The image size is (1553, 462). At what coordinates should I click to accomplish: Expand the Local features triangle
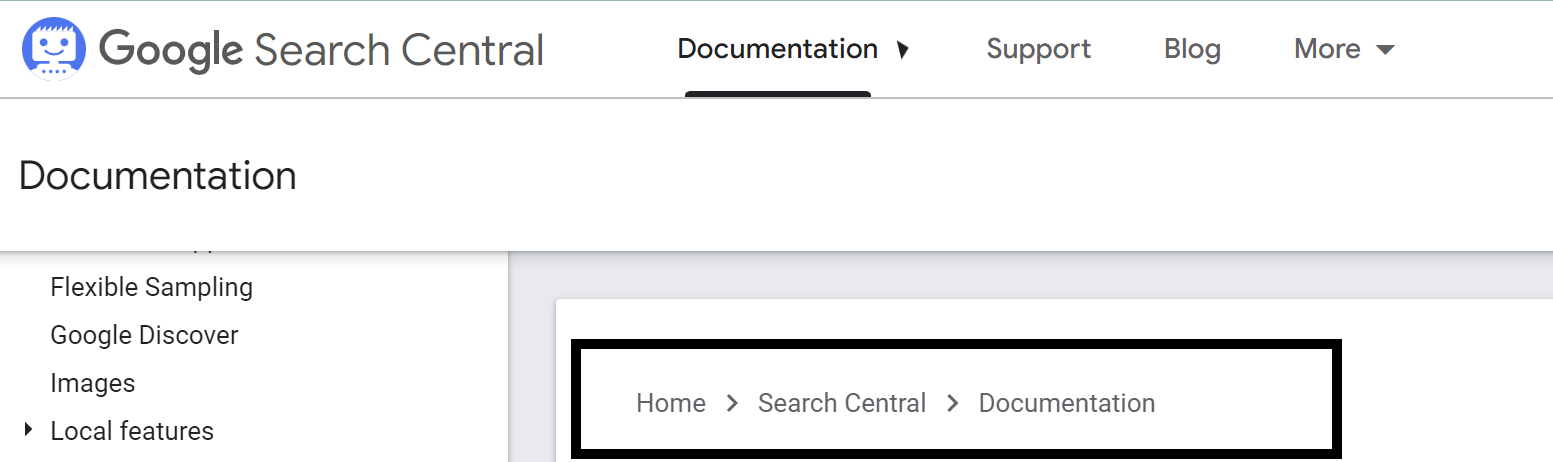click(28, 430)
